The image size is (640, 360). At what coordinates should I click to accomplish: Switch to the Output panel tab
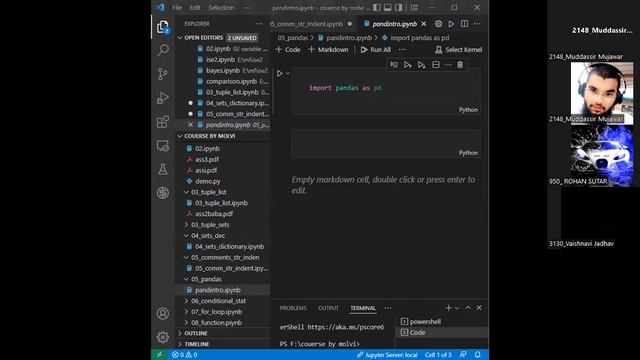click(328, 308)
